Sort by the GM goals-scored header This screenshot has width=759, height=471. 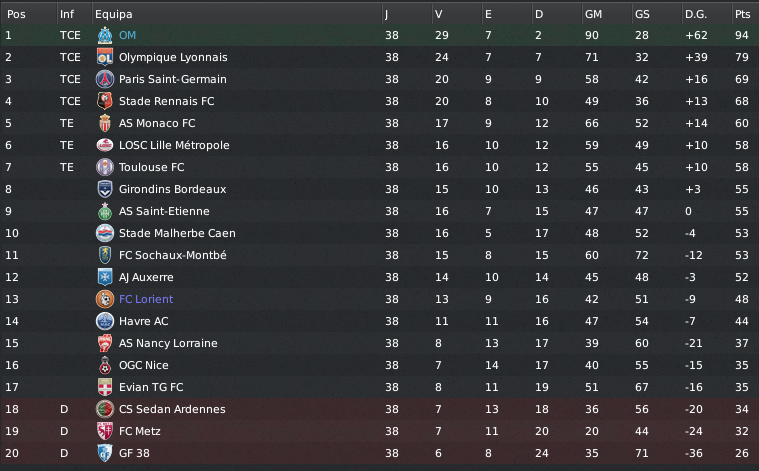click(x=593, y=14)
